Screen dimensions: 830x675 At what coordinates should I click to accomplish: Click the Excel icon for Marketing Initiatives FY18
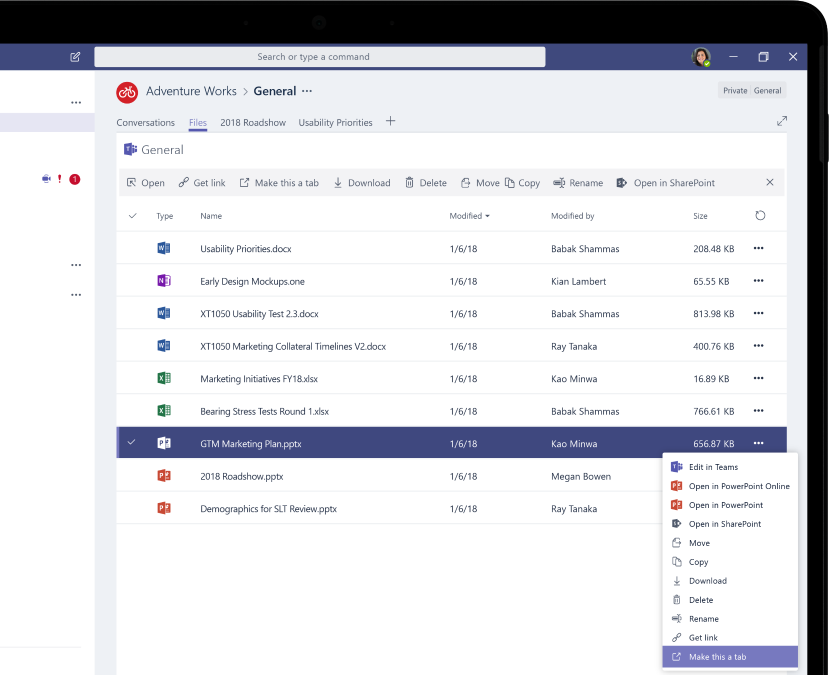tap(164, 378)
